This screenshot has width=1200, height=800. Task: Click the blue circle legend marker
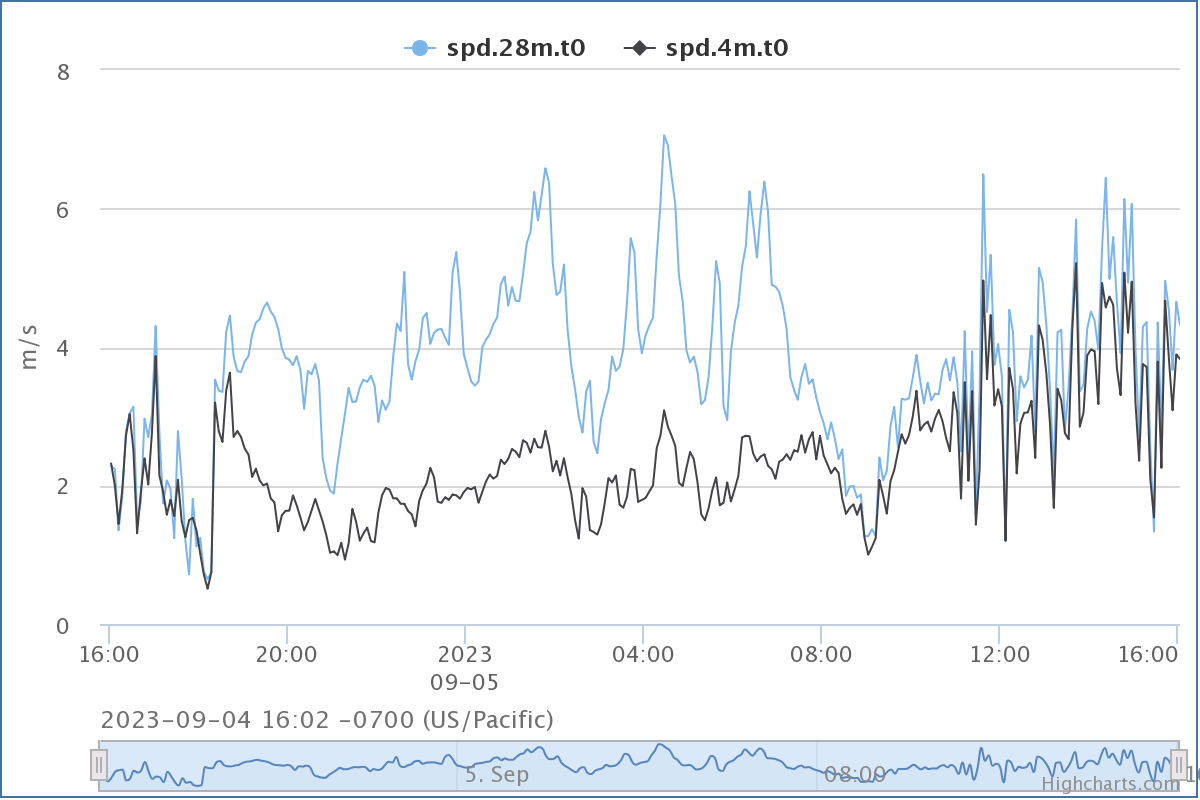tap(420, 48)
